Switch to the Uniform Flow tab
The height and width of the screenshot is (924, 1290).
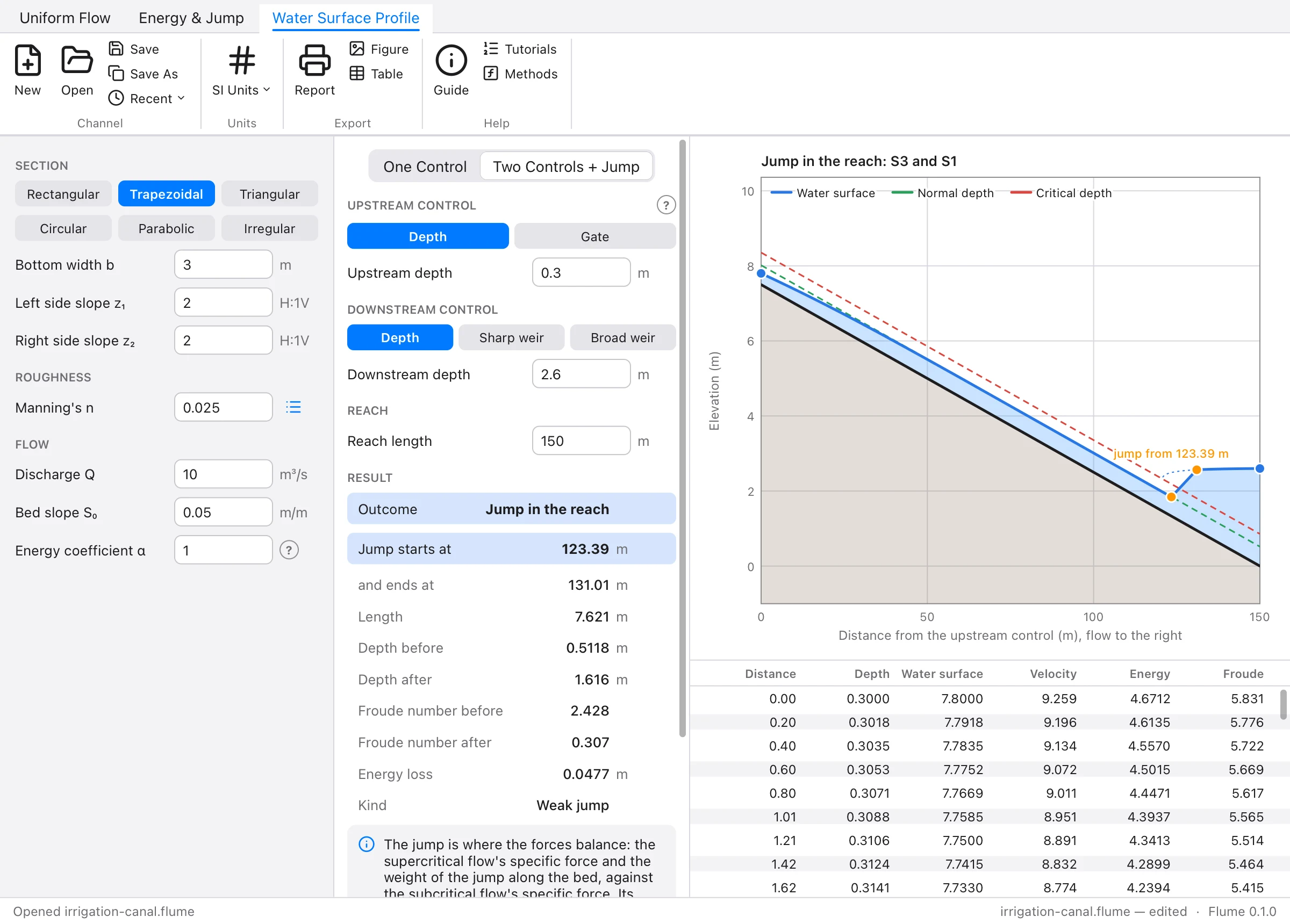click(x=65, y=18)
